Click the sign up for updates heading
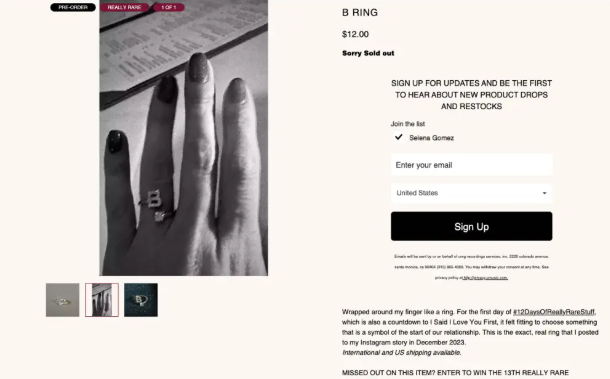 tap(472, 95)
